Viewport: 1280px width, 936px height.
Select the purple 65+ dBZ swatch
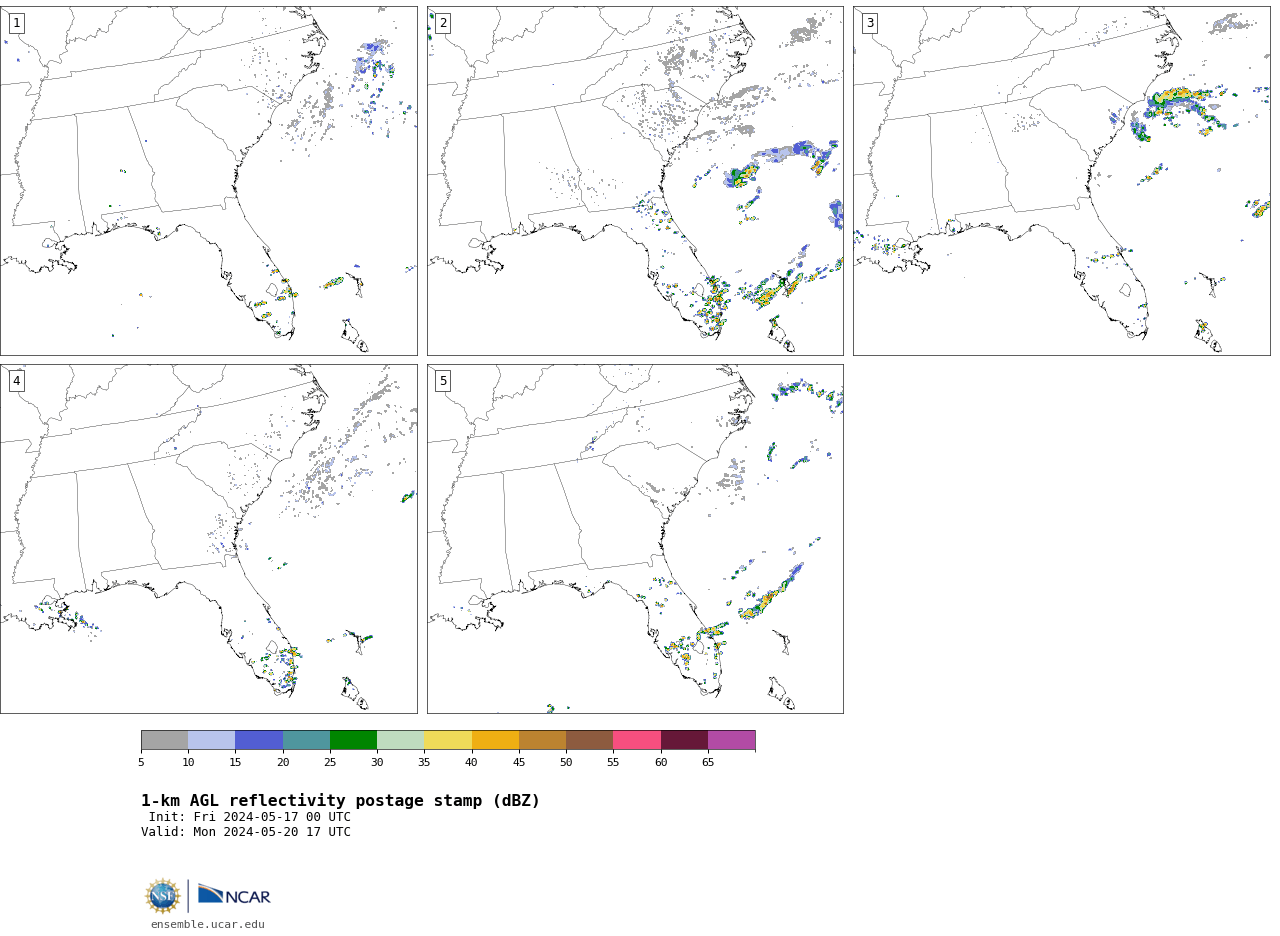[732, 740]
